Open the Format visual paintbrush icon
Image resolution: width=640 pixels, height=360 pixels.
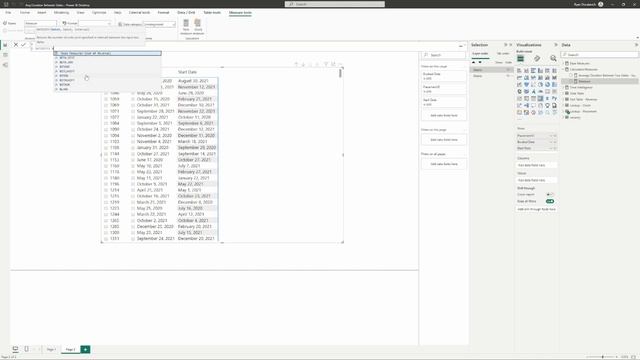(x=537, y=58)
